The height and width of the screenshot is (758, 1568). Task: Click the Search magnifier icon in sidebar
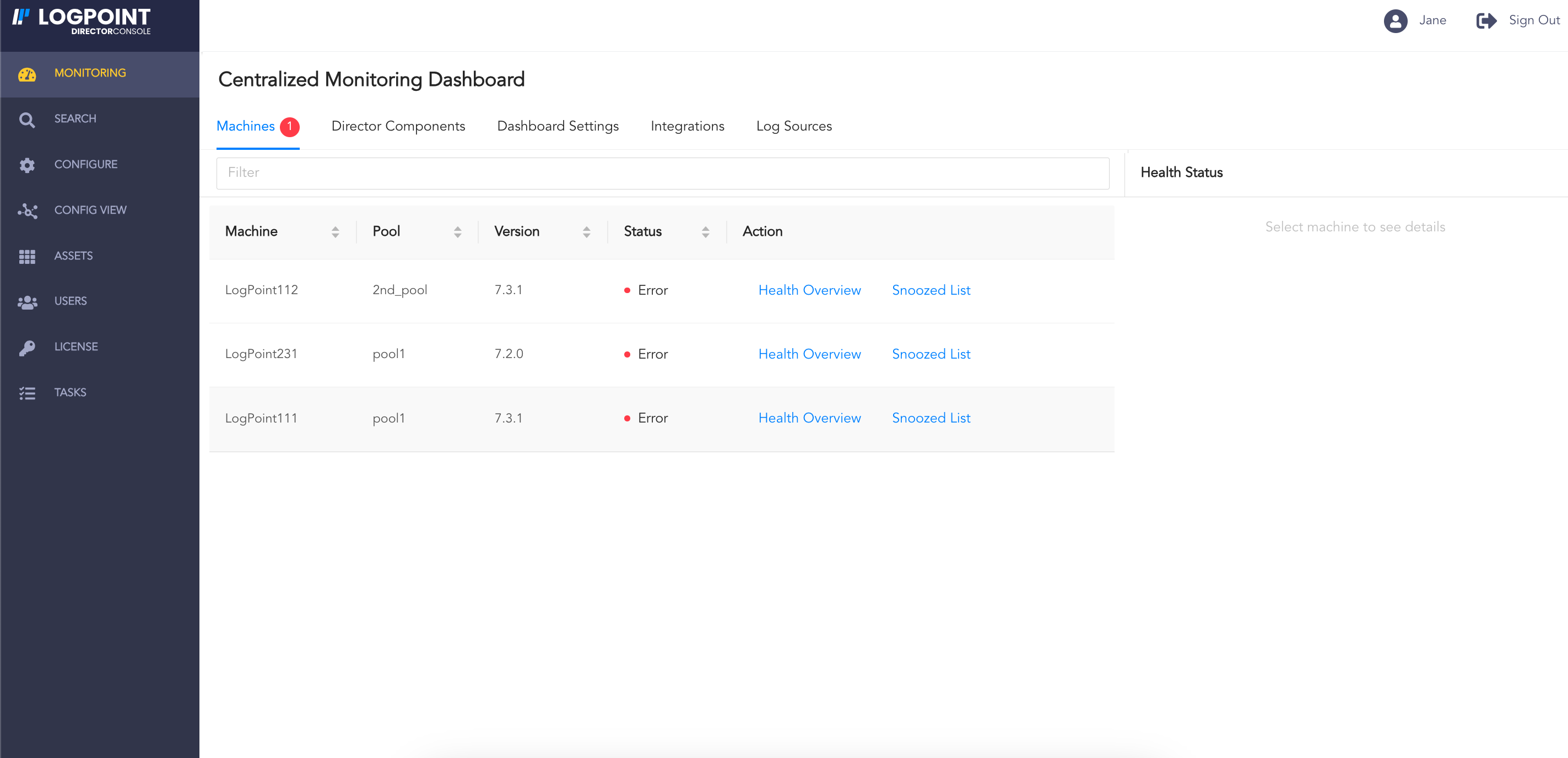pos(27,120)
